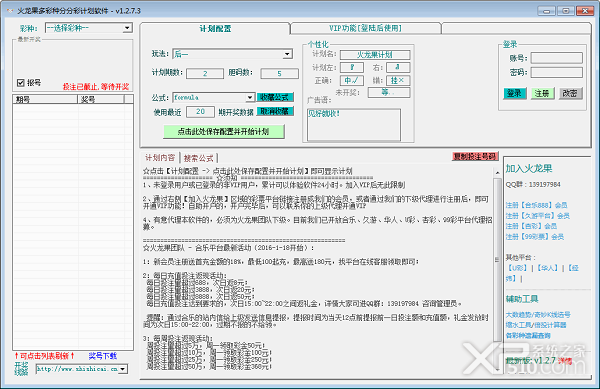Click the 账号 account input field
This screenshot has height=389, width=600.
click(556, 58)
